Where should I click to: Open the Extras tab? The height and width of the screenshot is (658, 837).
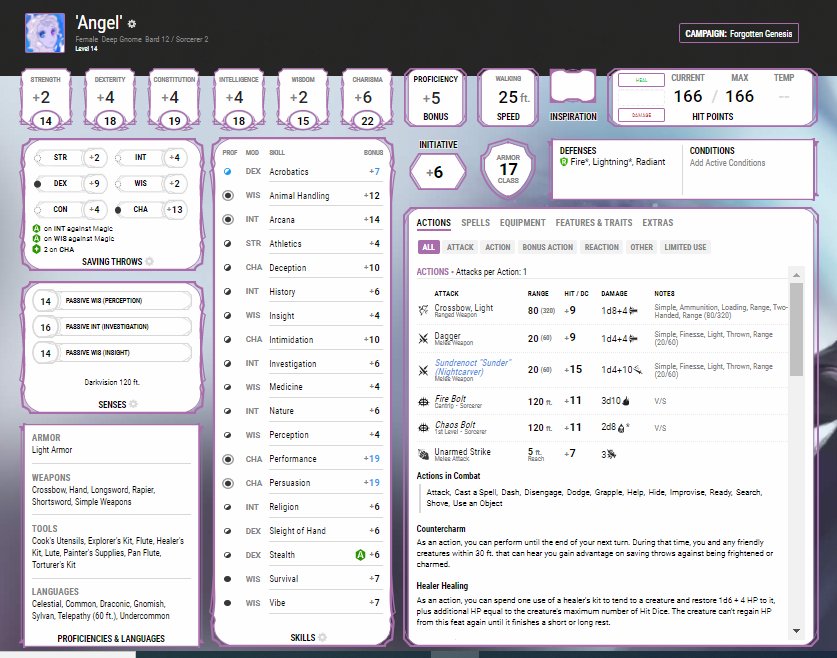[x=658, y=223]
